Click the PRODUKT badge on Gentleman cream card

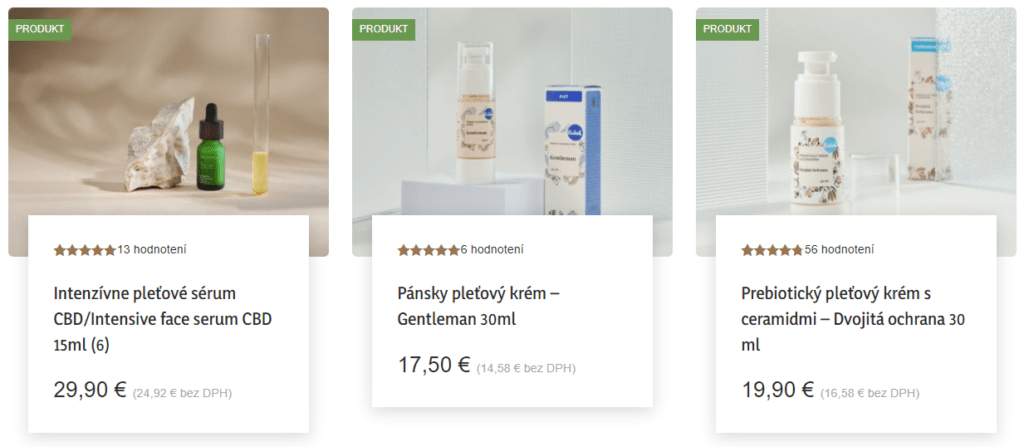click(x=383, y=29)
